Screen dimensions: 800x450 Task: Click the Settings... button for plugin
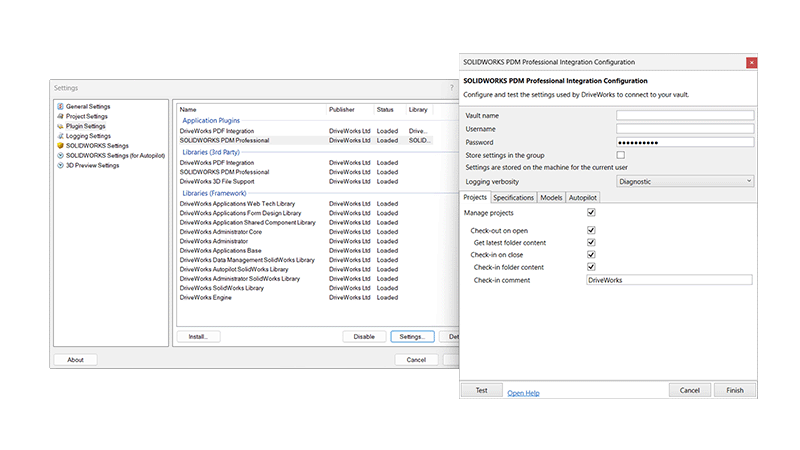point(412,337)
